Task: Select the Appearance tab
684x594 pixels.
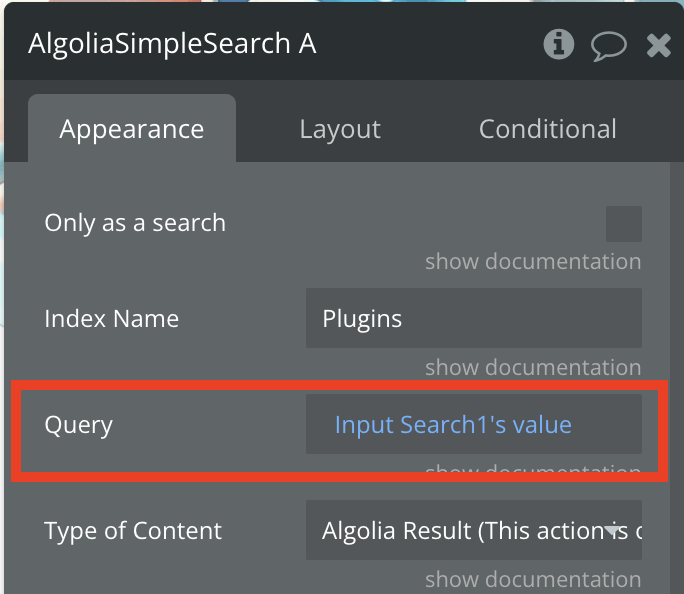Action: pos(132,129)
